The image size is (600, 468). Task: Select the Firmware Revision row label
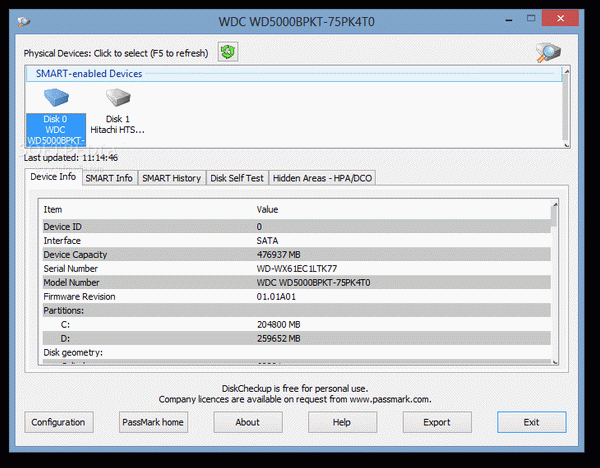79,297
